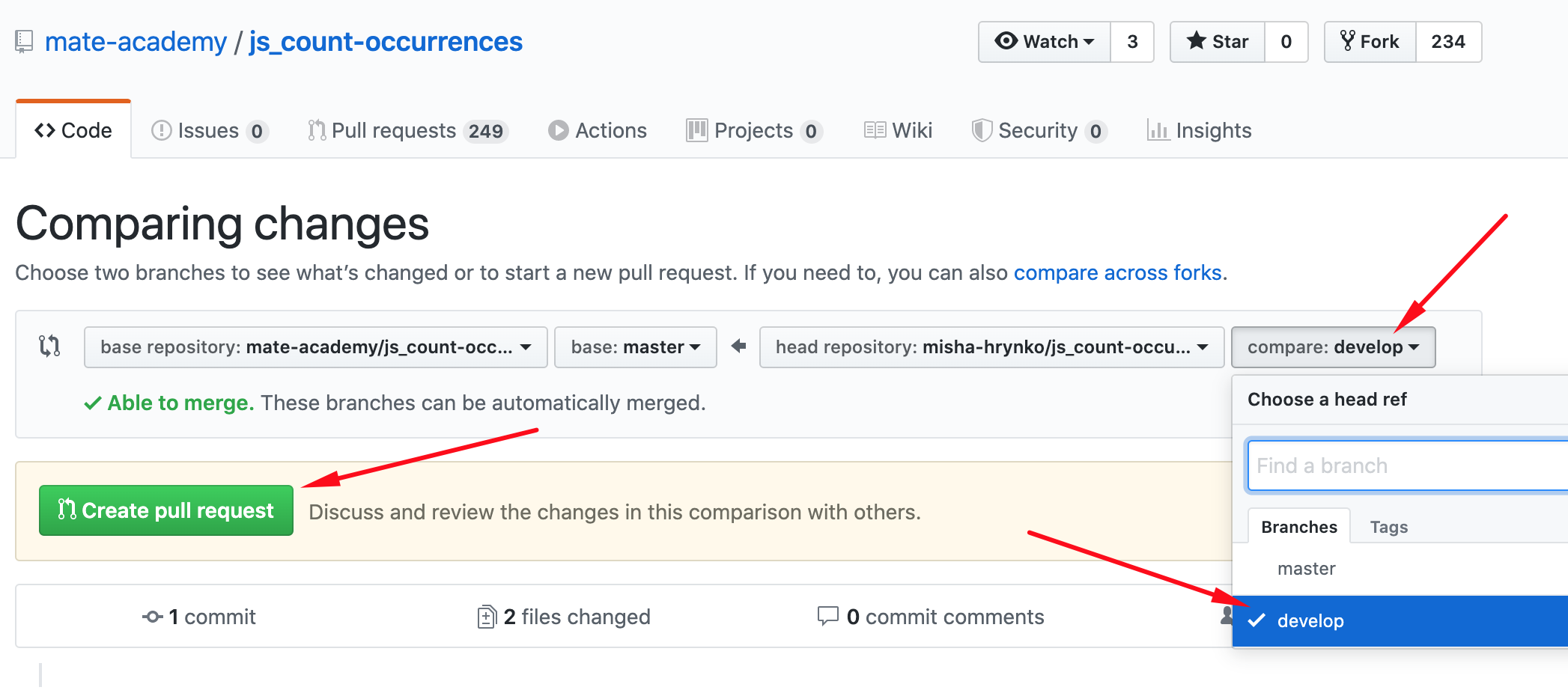This screenshot has width=1568, height=690.
Task: Open the Actions tab
Action: (x=598, y=131)
